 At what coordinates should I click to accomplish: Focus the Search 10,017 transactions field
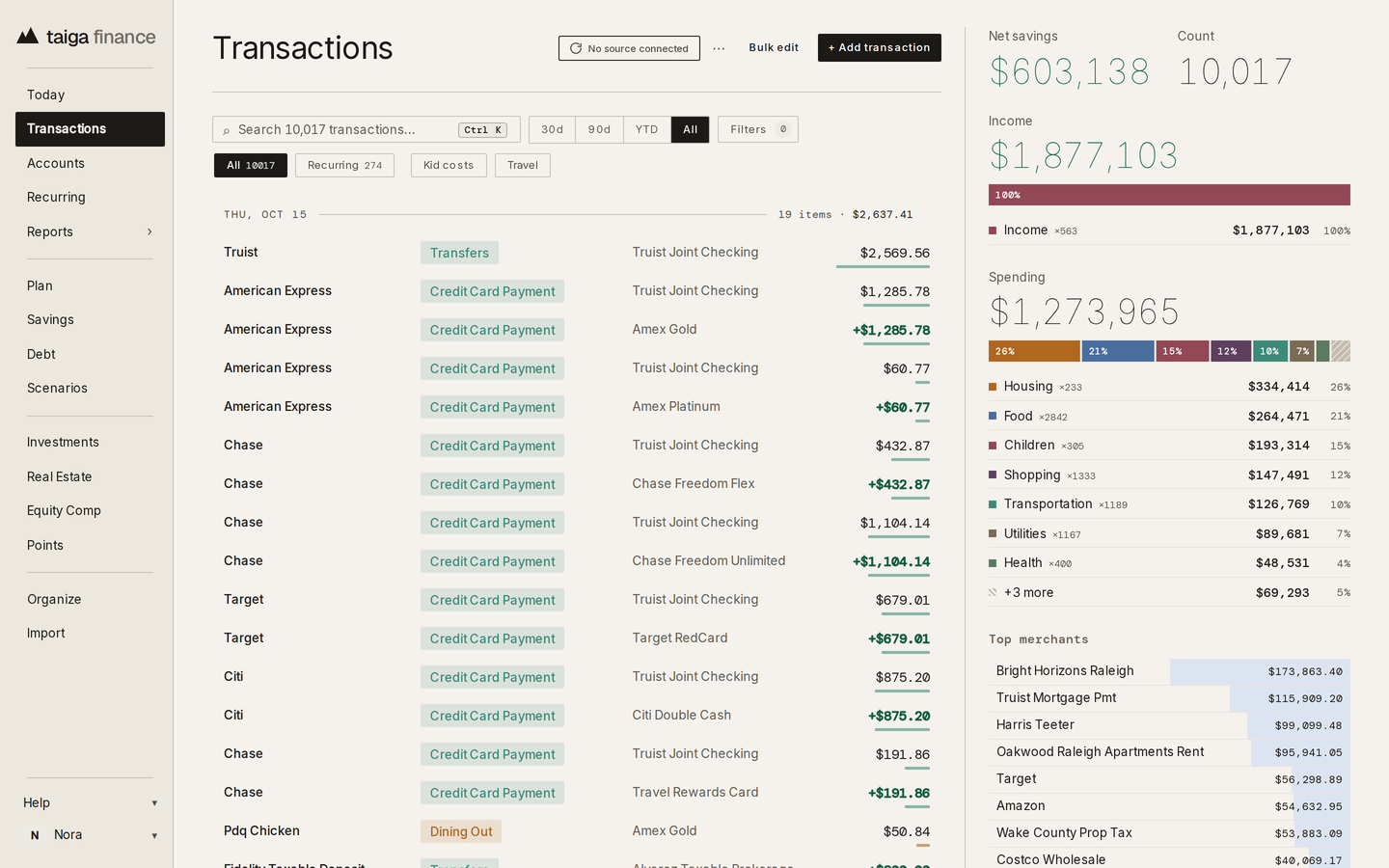coord(367,129)
